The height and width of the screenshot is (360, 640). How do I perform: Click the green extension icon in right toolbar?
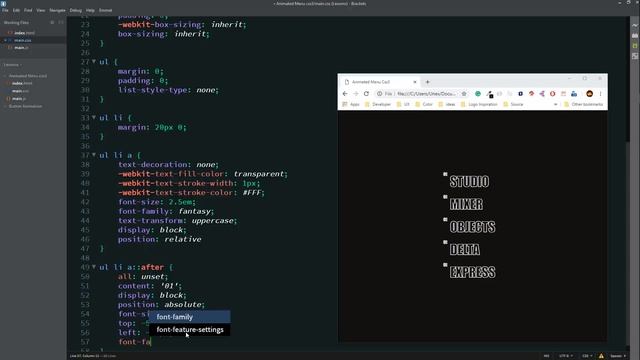[635, 46]
